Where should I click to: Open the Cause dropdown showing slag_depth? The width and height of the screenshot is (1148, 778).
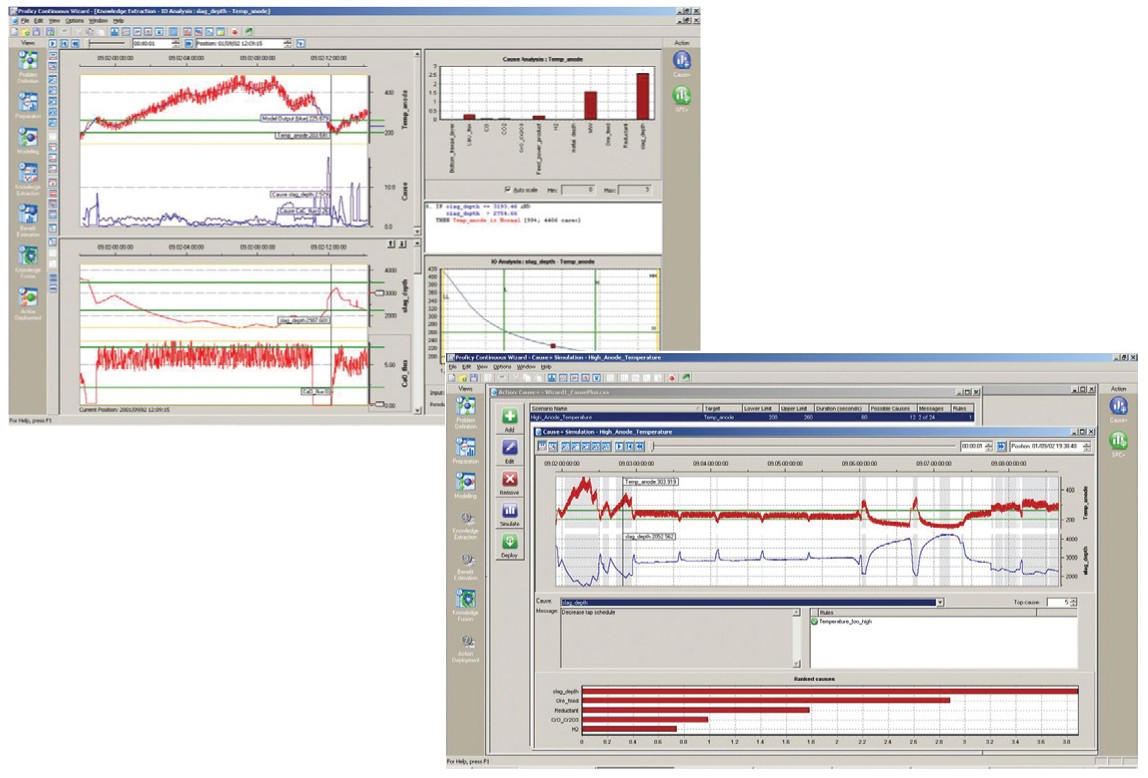(x=939, y=602)
